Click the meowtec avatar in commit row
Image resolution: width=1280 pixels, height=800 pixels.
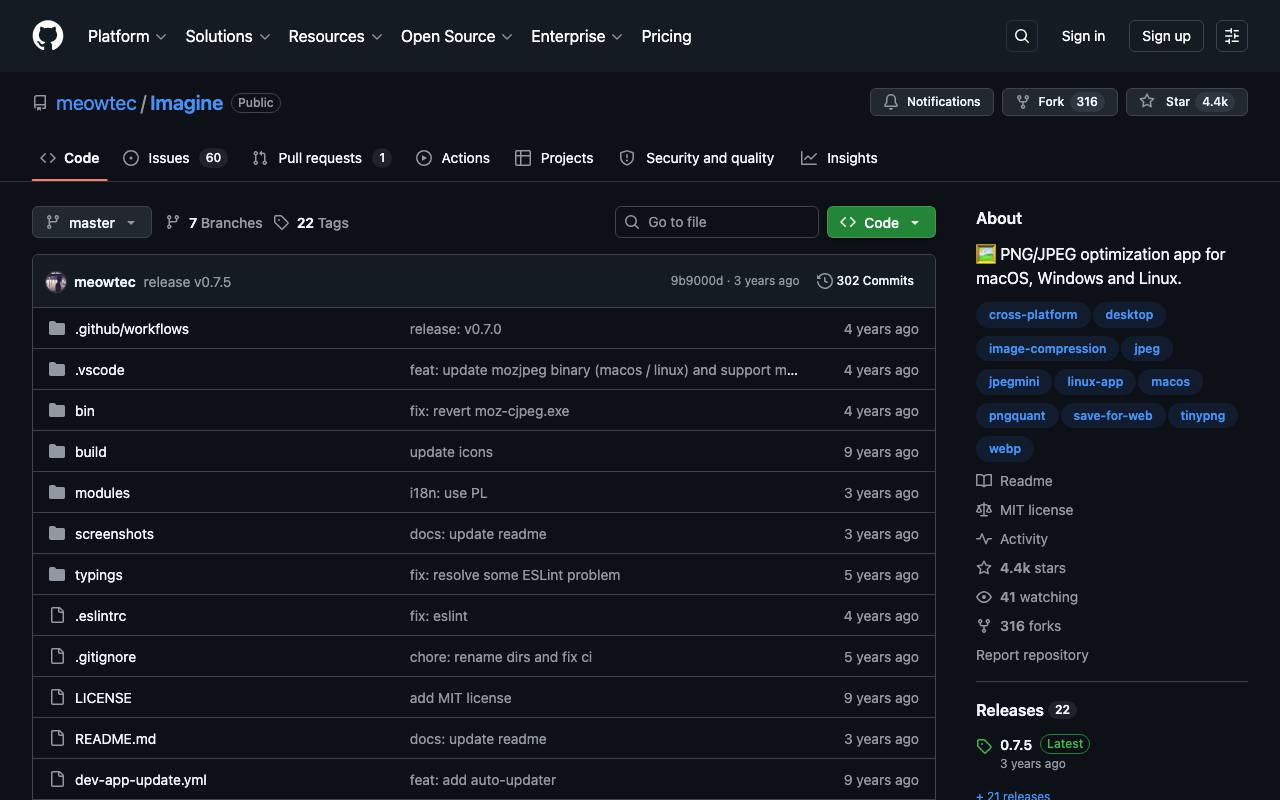coord(56,282)
